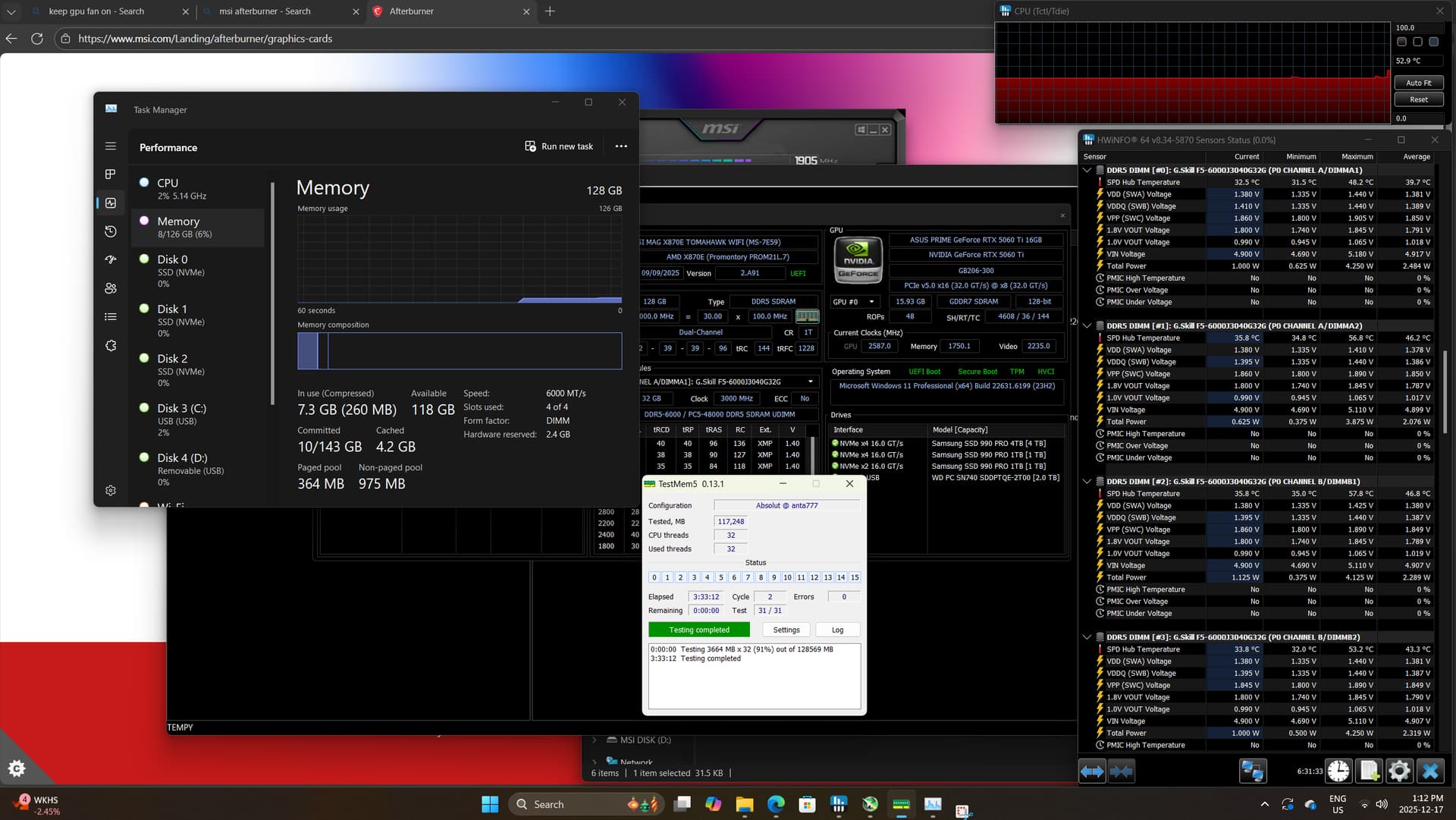Collapse DDR5 DIMM [#0] sensor group

pyautogui.click(x=1087, y=171)
